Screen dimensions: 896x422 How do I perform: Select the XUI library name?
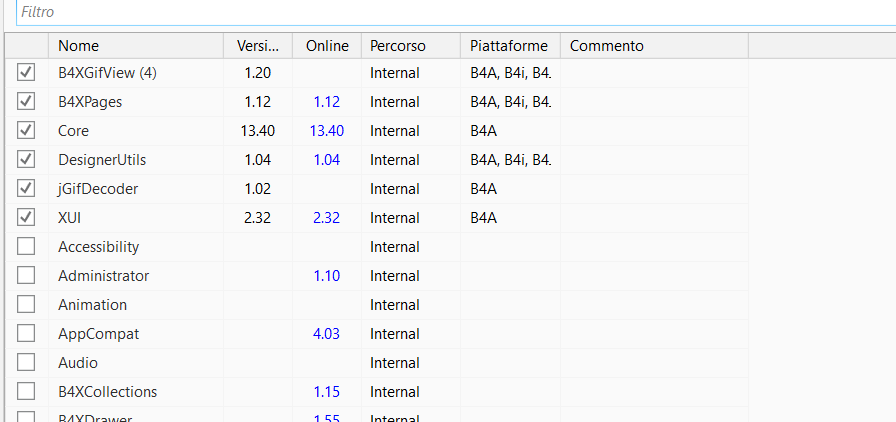pyautogui.click(x=69, y=218)
